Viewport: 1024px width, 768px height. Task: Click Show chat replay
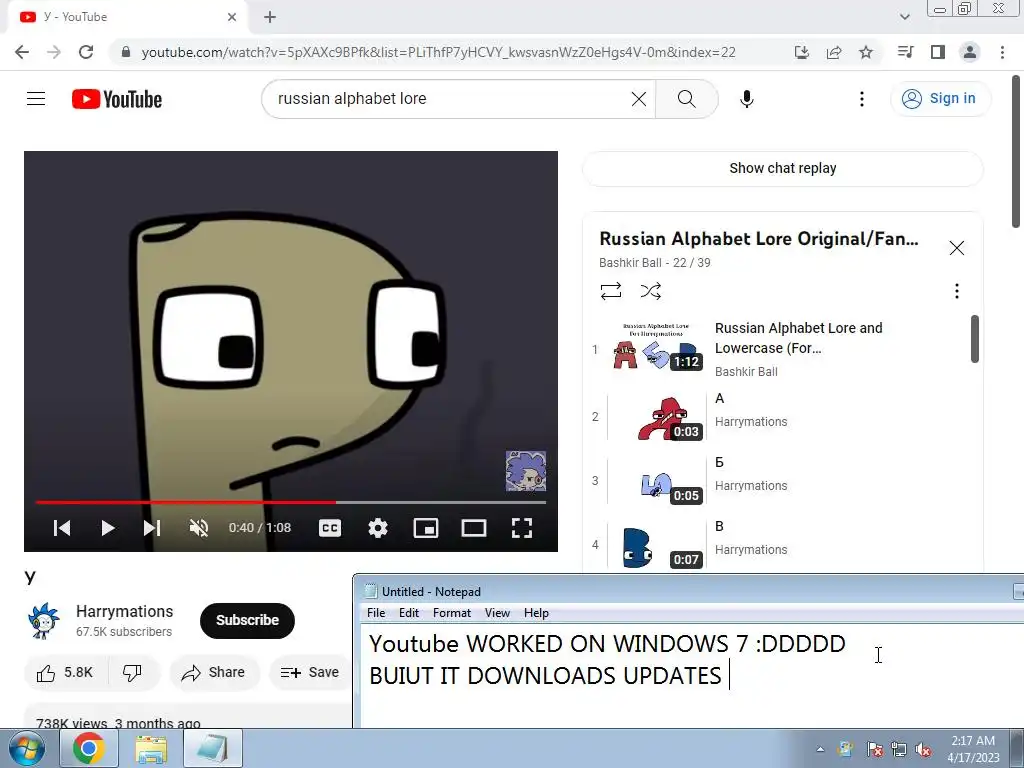tap(782, 168)
